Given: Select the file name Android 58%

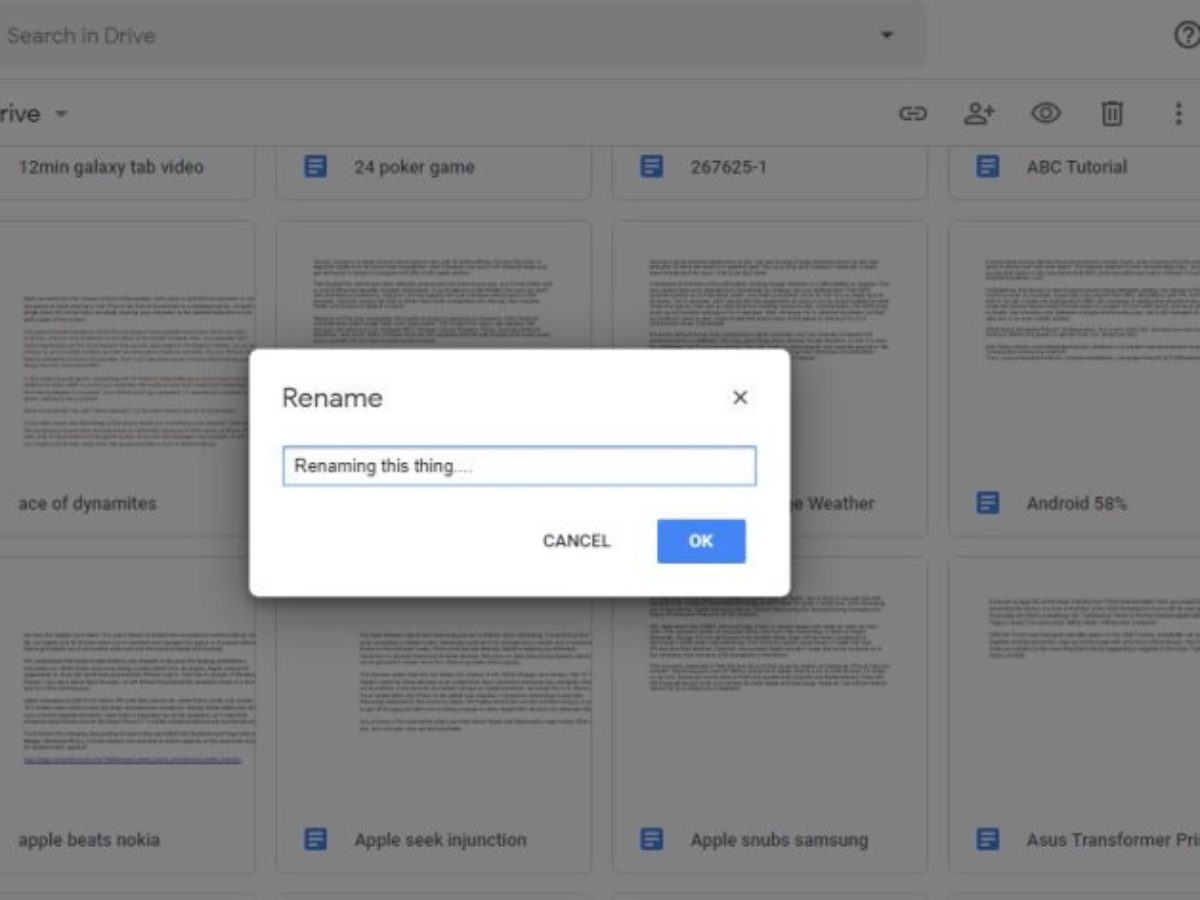Looking at the screenshot, I should click(x=1076, y=503).
